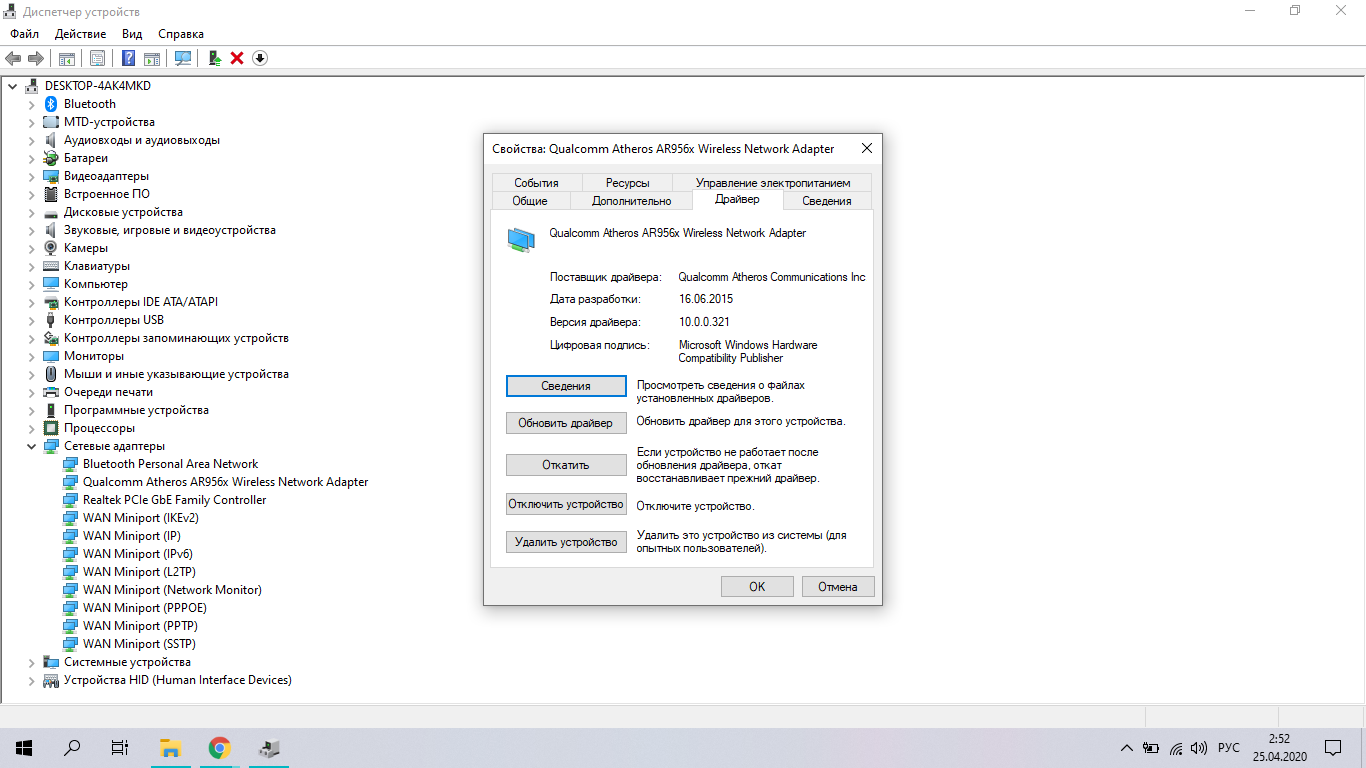Open the Файл menu
Image resolution: width=1366 pixels, height=768 pixels.
tap(25, 34)
